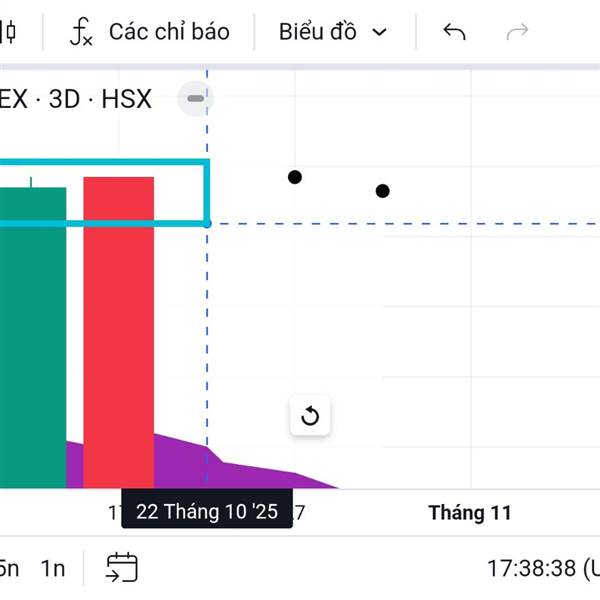
Task: Open the fx indicators icon
Action: [81, 32]
